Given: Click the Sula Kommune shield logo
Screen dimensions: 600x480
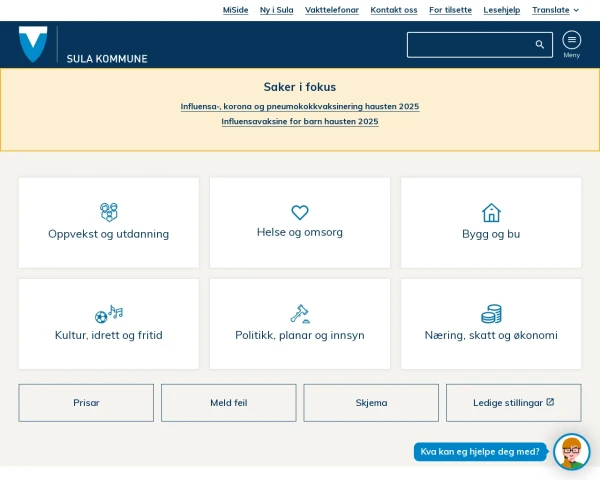Looking at the screenshot, I should (x=33, y=45).
